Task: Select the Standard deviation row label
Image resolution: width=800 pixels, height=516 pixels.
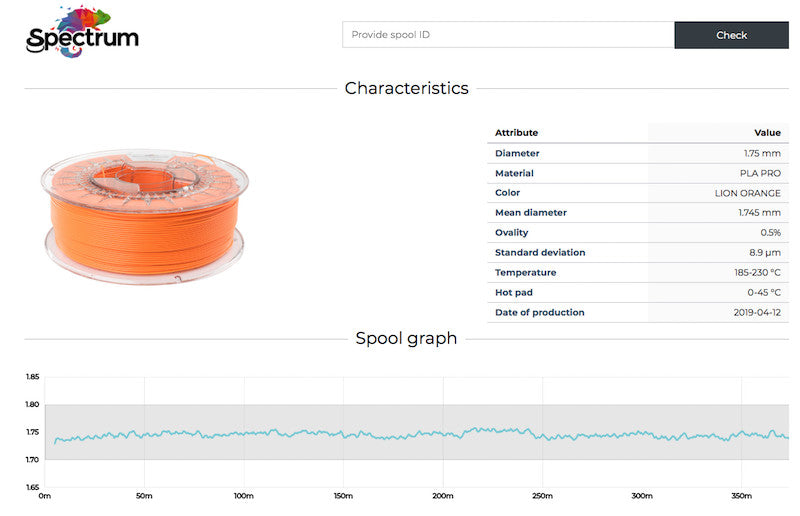Action: (540, 253)
